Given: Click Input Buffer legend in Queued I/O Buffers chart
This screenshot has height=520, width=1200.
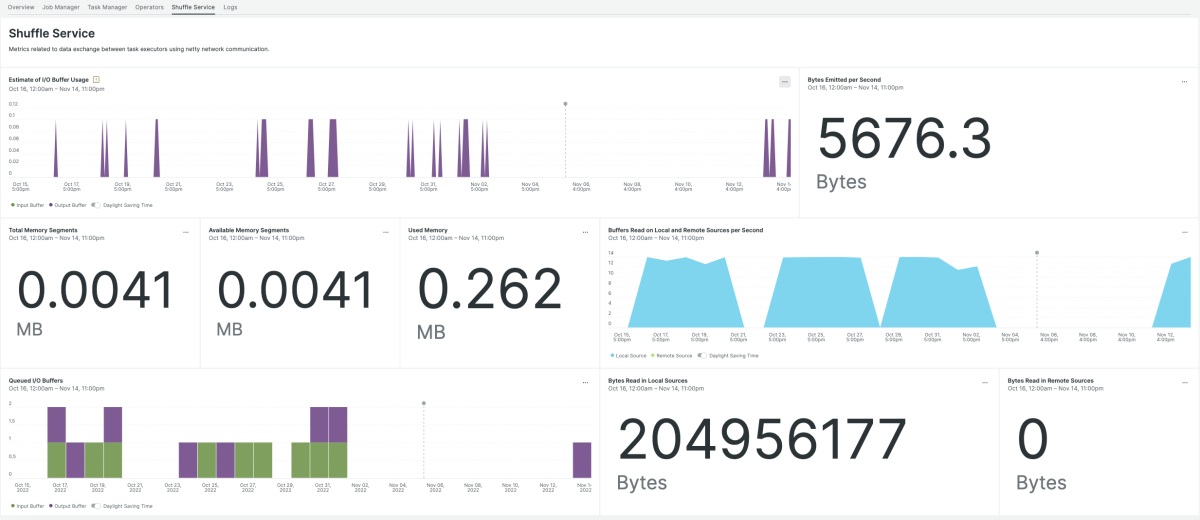Looking at the screenshot, I should pos(27,506).
